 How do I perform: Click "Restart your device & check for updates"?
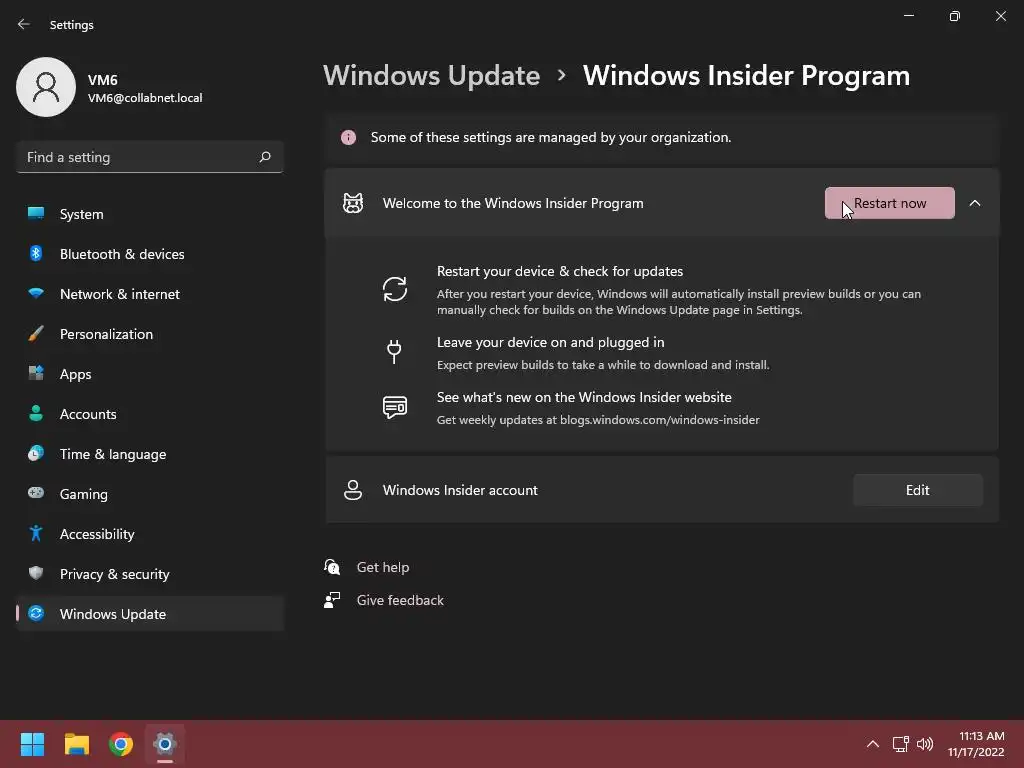point(560,271)
